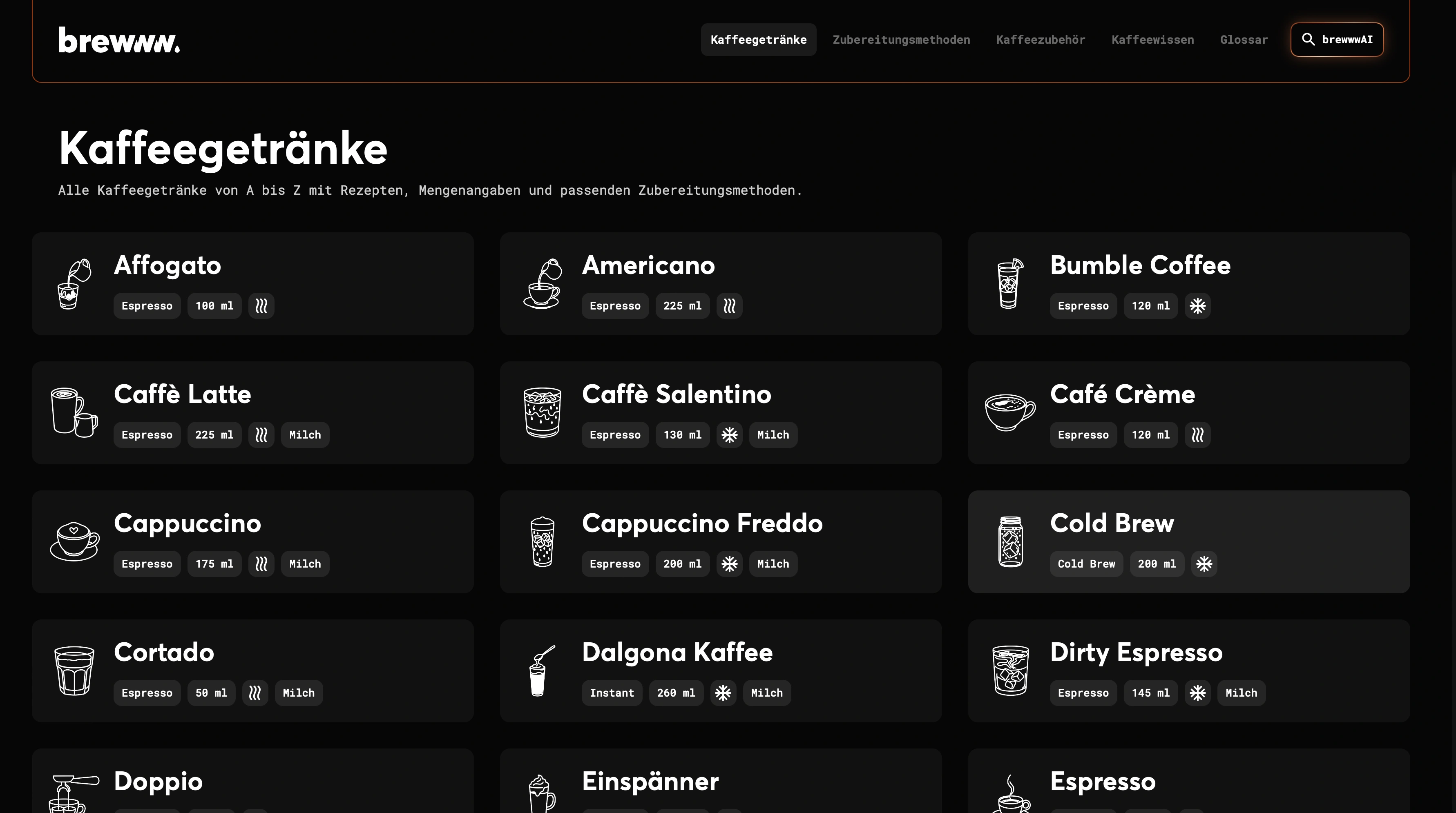Image resolution: width=1456 pixels, height=813 pixels.
Task: Click the brewww logo
Action: click(x=119, y=40)
